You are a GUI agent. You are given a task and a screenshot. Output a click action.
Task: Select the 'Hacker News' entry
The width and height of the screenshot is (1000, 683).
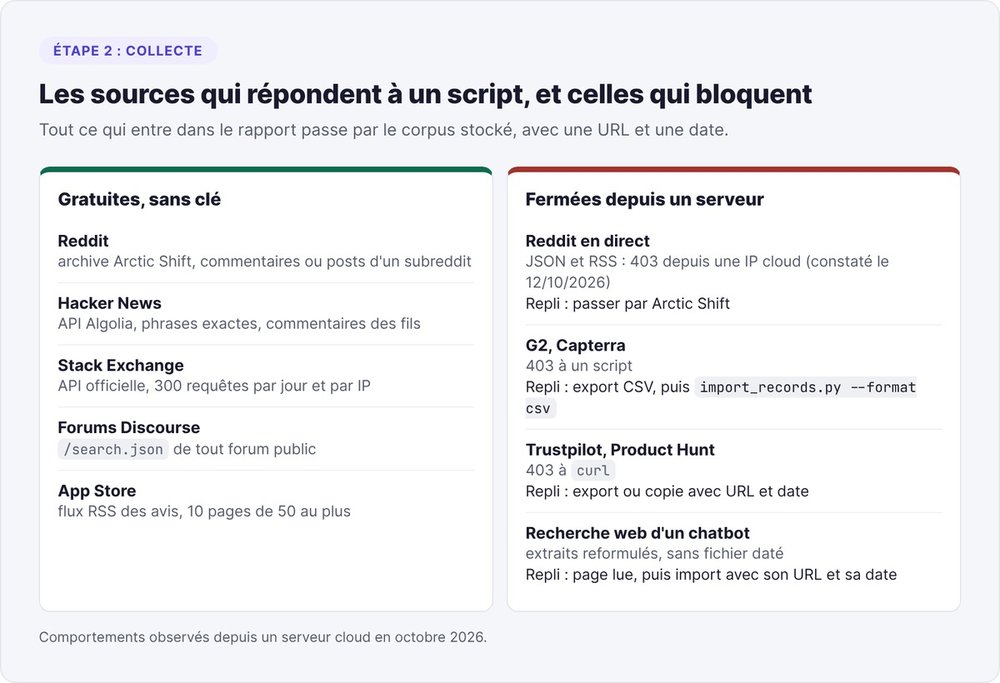[109, 303]
